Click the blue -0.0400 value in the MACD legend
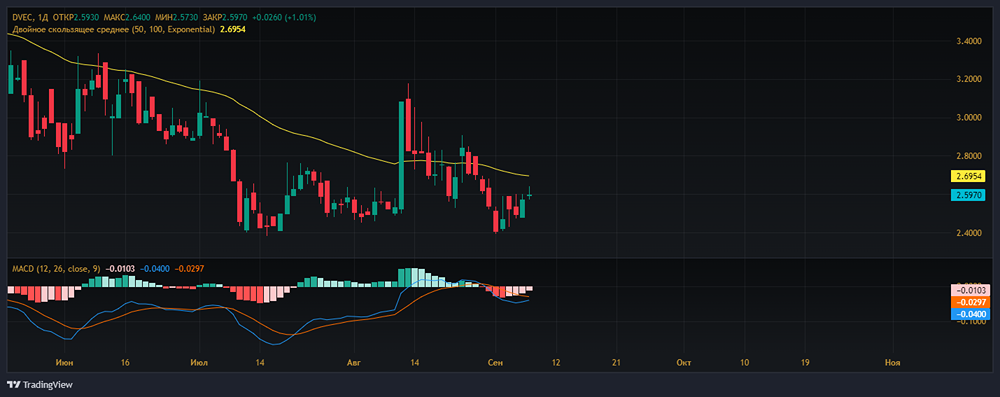This screenshot has width=1000, height=397. (155, 269)
